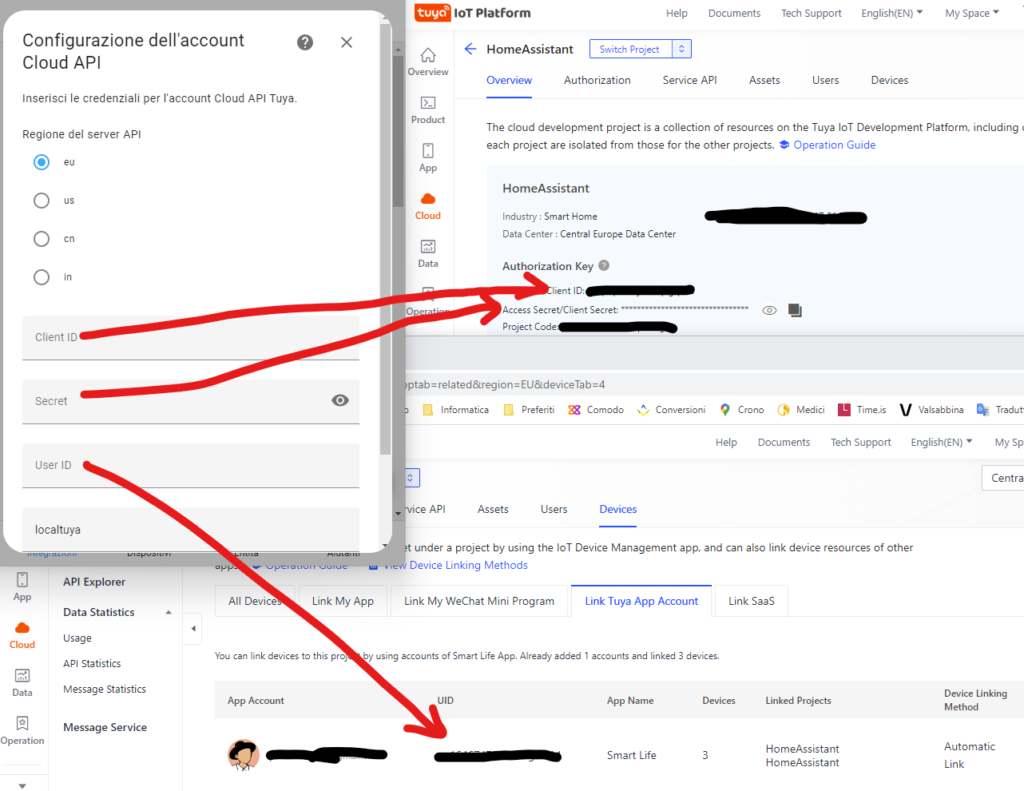Viewport: 1024px width, 791px height.
Task: Click the Tuya logo in header
Action: click(432, 12)
